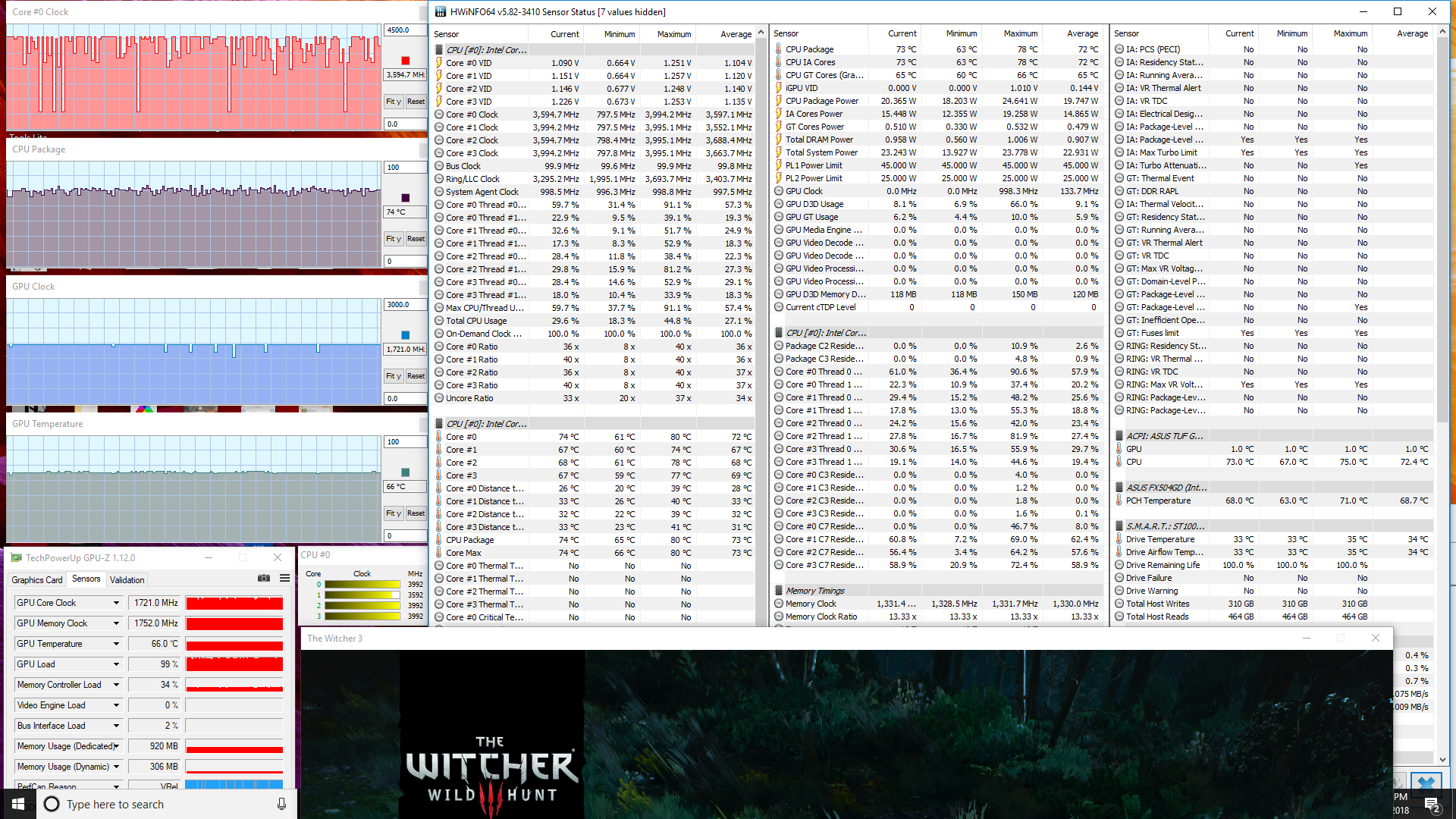Image resolution: width=1456 pixels, height=819 pixels.
Task: Take a GPU-Z screenshot with the camera icon
Action: click(264, 578)
